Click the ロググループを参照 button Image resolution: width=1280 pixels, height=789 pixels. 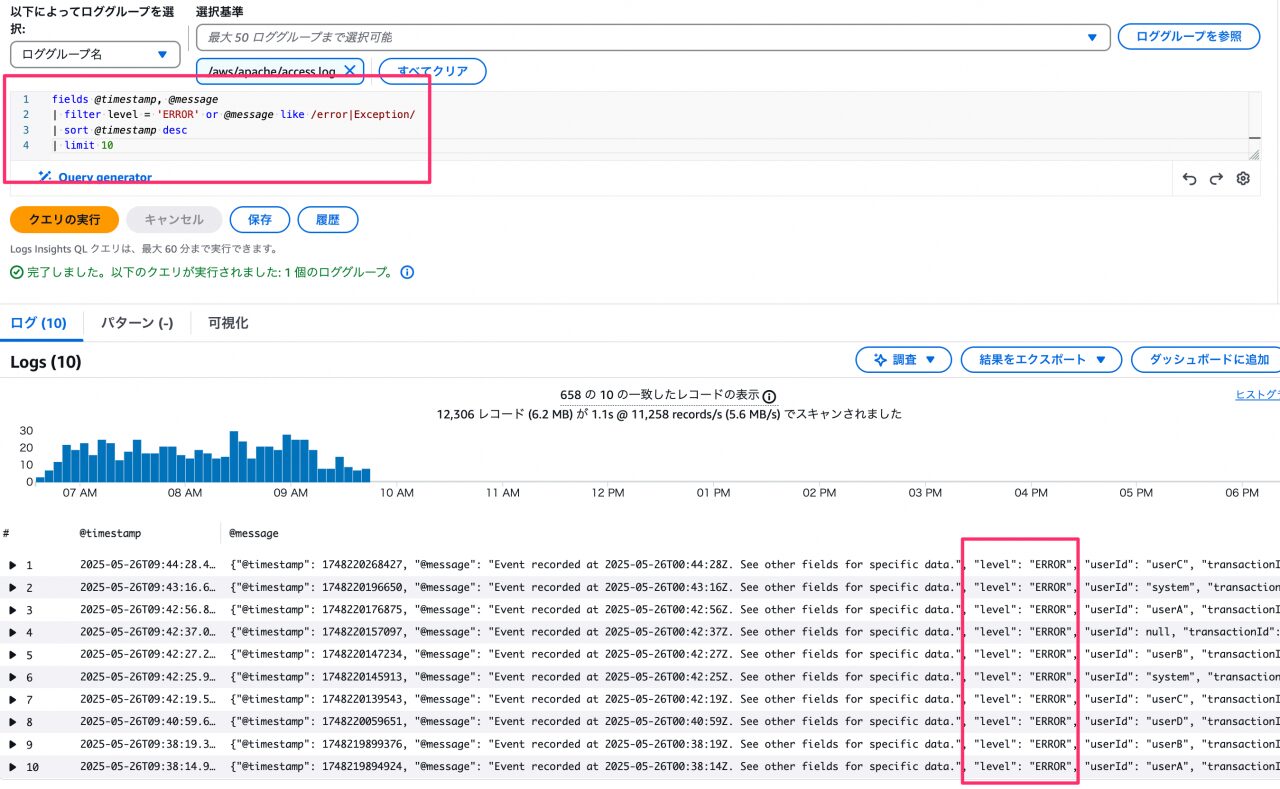(1188, 36)
